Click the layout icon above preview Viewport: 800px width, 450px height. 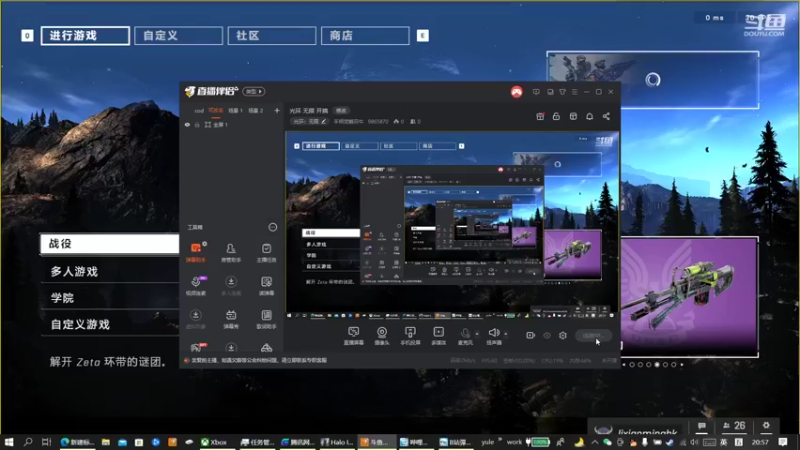[573, 116]
